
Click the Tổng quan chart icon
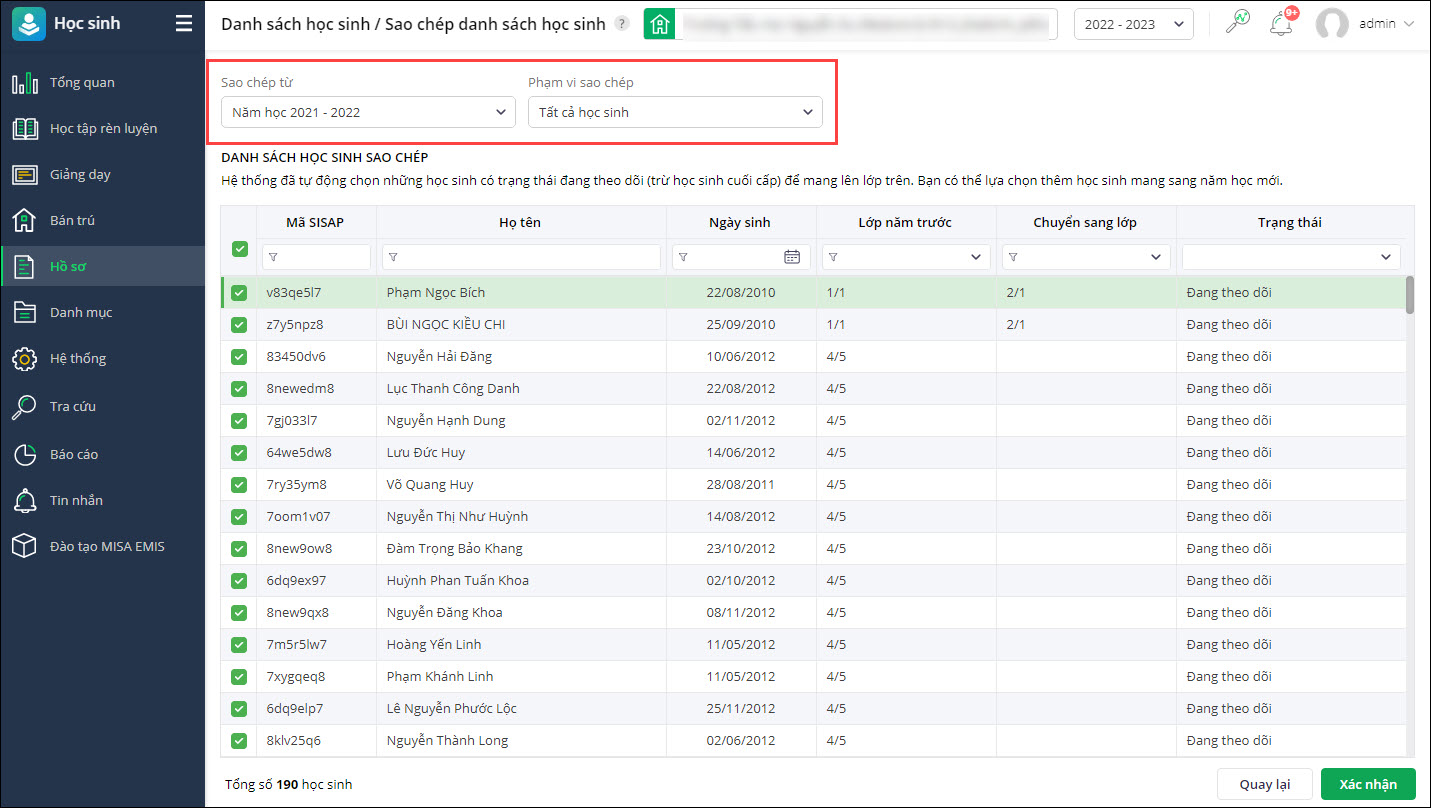point(25,83)
